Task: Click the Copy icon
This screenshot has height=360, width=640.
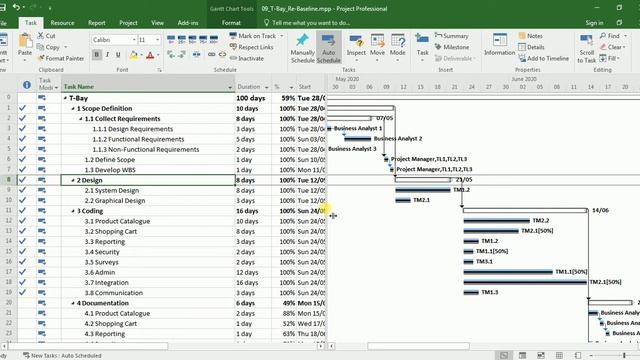Action: point(40,47)
